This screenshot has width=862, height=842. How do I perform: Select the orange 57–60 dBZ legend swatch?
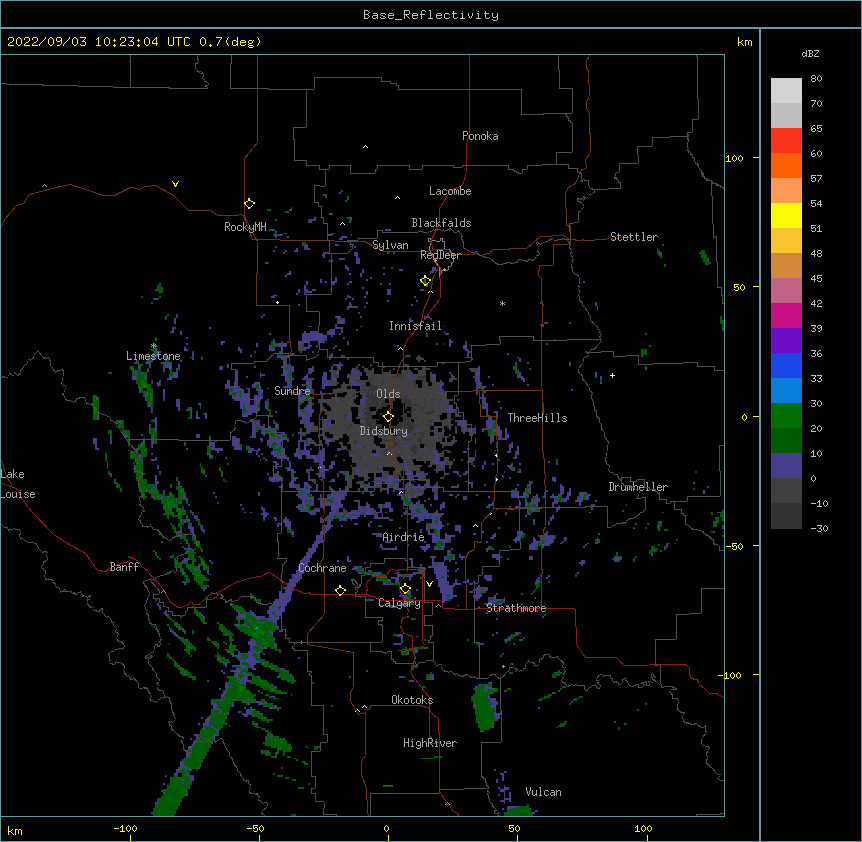pyautogui.click(x=786, y=165)
